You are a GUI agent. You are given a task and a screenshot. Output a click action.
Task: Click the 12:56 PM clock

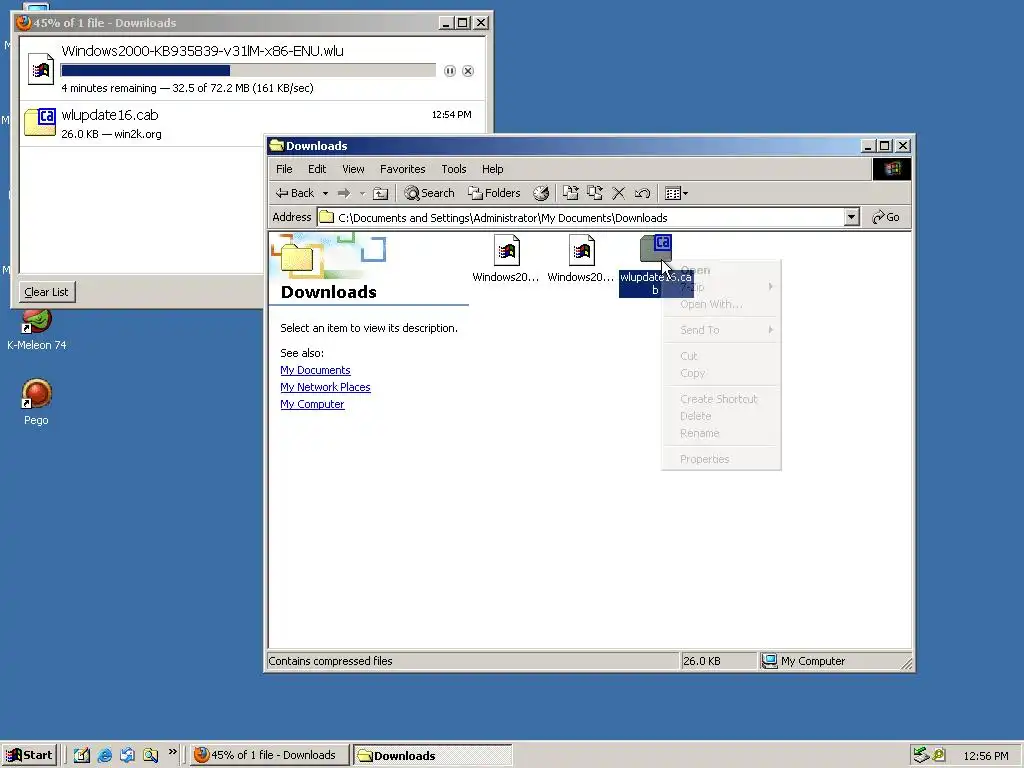(986, 756)
